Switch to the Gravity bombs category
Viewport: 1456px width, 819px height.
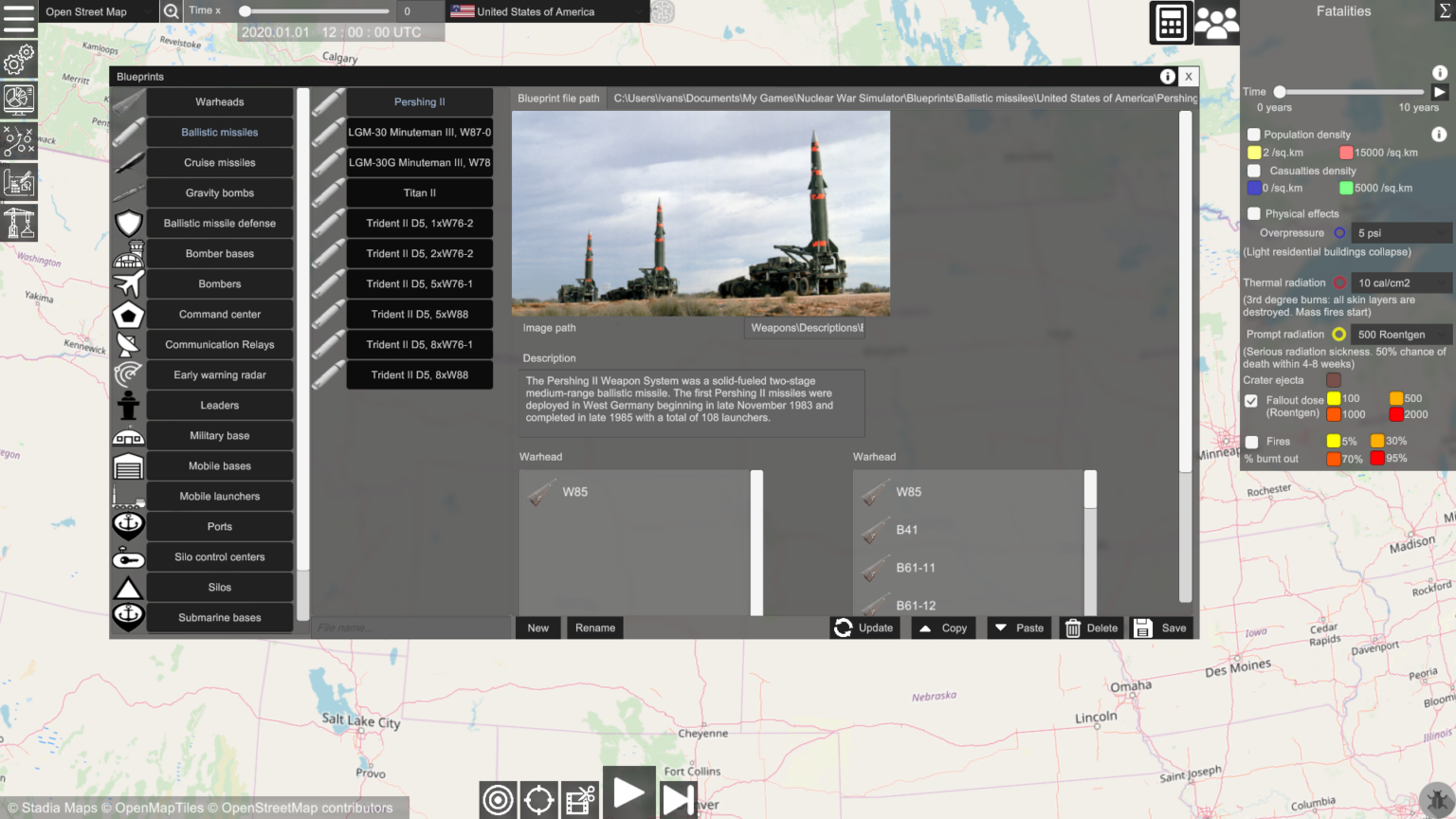(219, 192)
